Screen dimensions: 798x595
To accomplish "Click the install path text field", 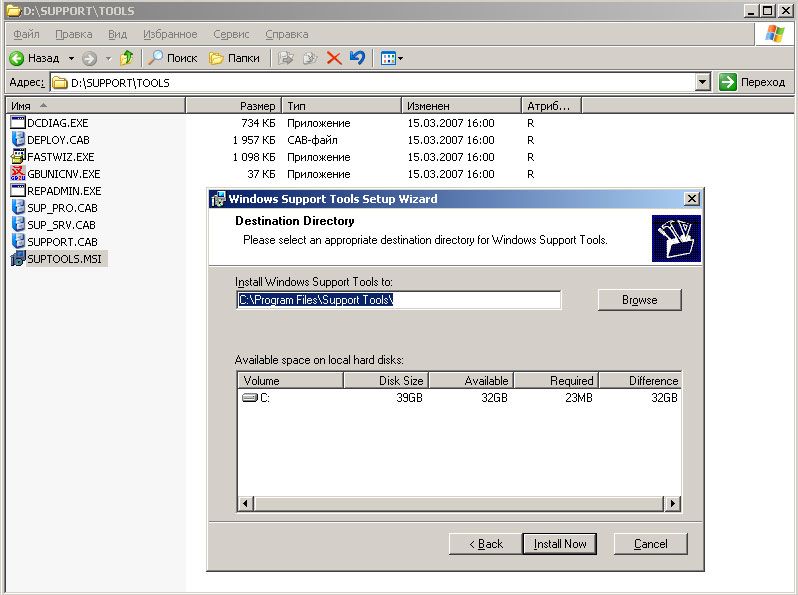I will 398,300.
